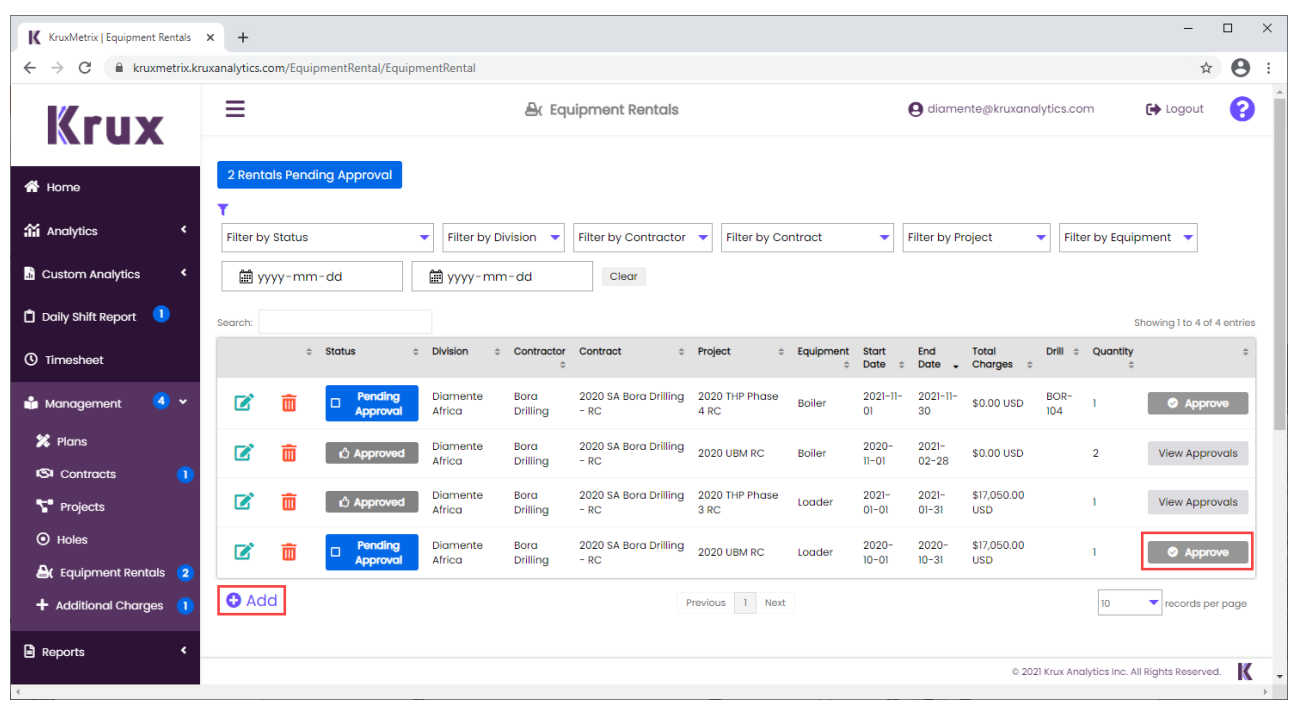
Task: Tick the checkbox in first Pending Approval badge
Action: (336, 404)
